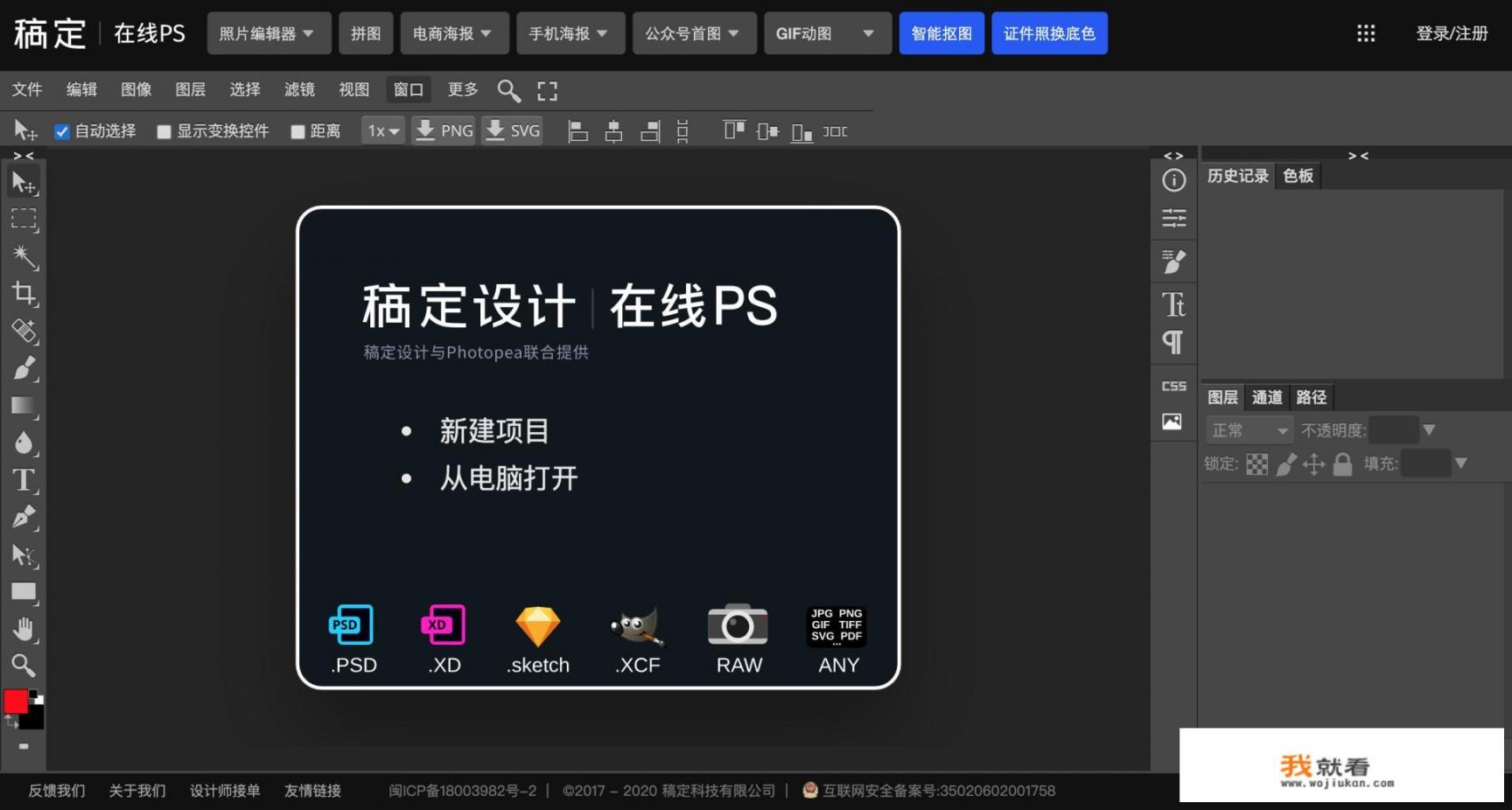Expand the 照片编辑器 dropdown
This screenshot has width=1512, height=810.
tap(269, 33)
